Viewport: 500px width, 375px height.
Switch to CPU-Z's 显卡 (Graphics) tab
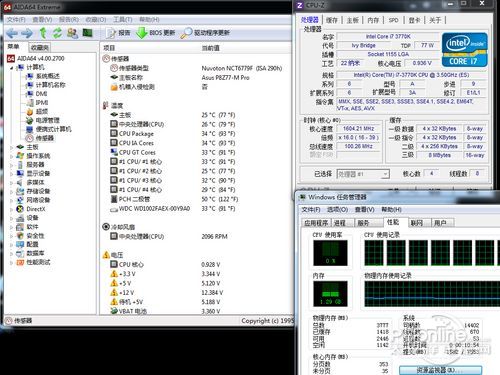coord(414,20)
